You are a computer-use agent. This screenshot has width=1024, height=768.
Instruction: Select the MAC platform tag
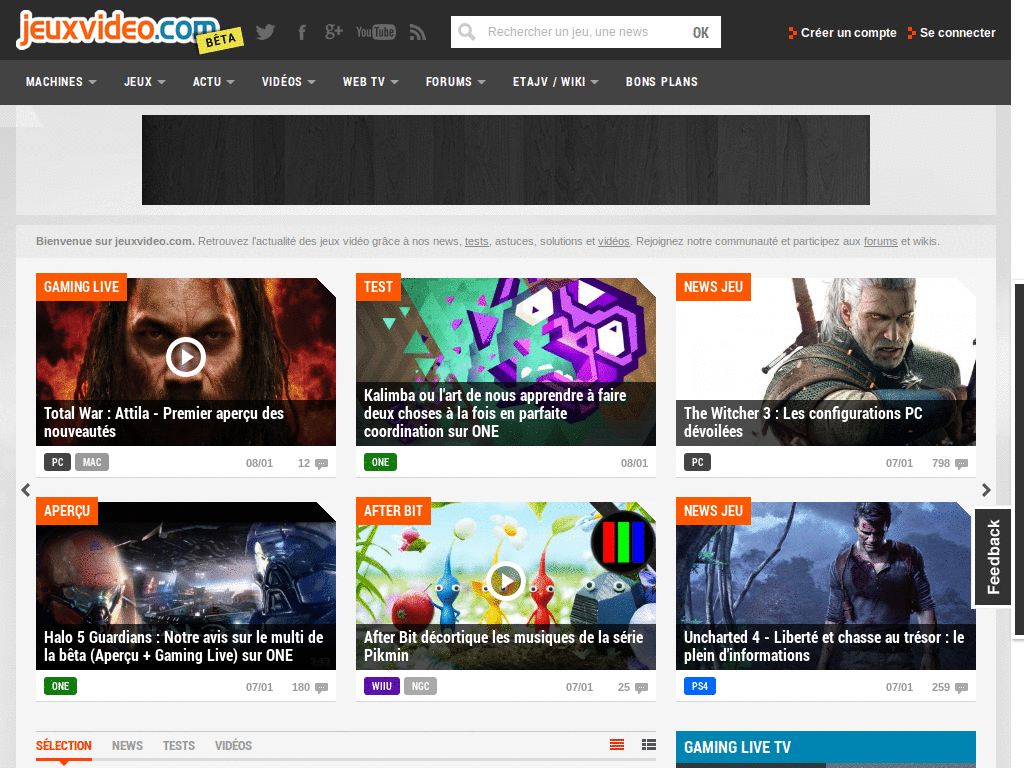(92, 462)
